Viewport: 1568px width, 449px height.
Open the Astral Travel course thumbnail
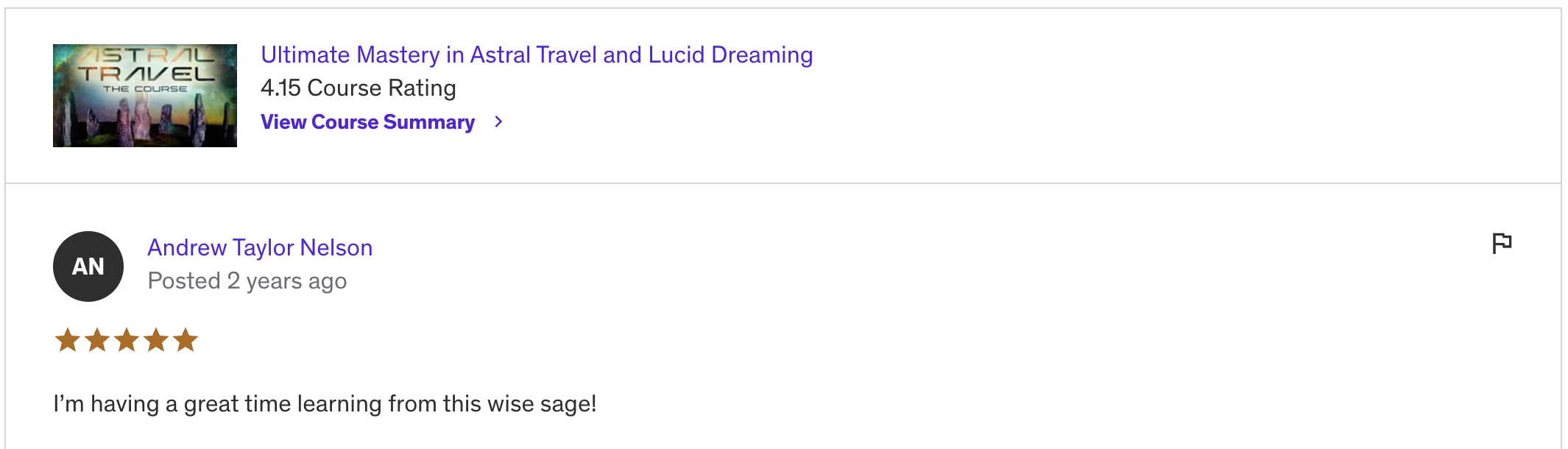point(145,96)
